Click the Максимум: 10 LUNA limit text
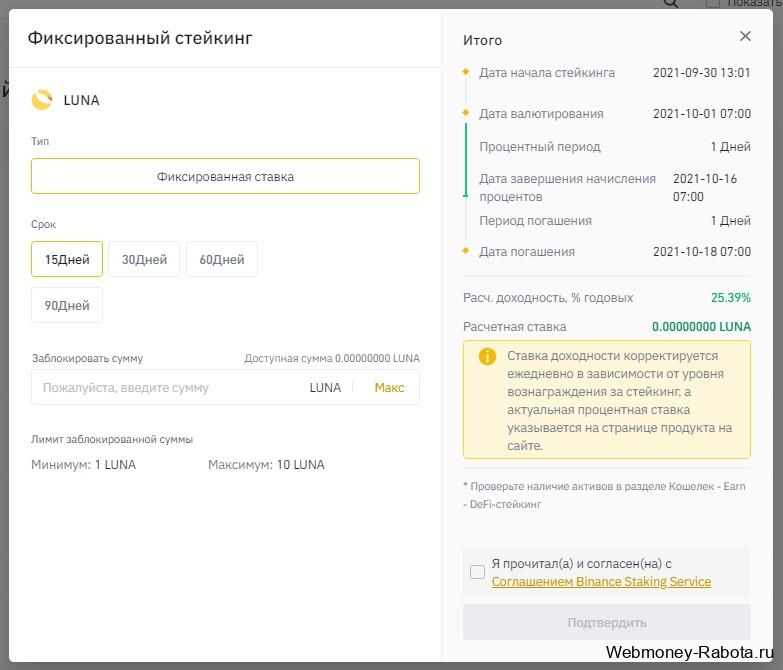Viewport: 783px width, 670px height. [x=266, y=465]
